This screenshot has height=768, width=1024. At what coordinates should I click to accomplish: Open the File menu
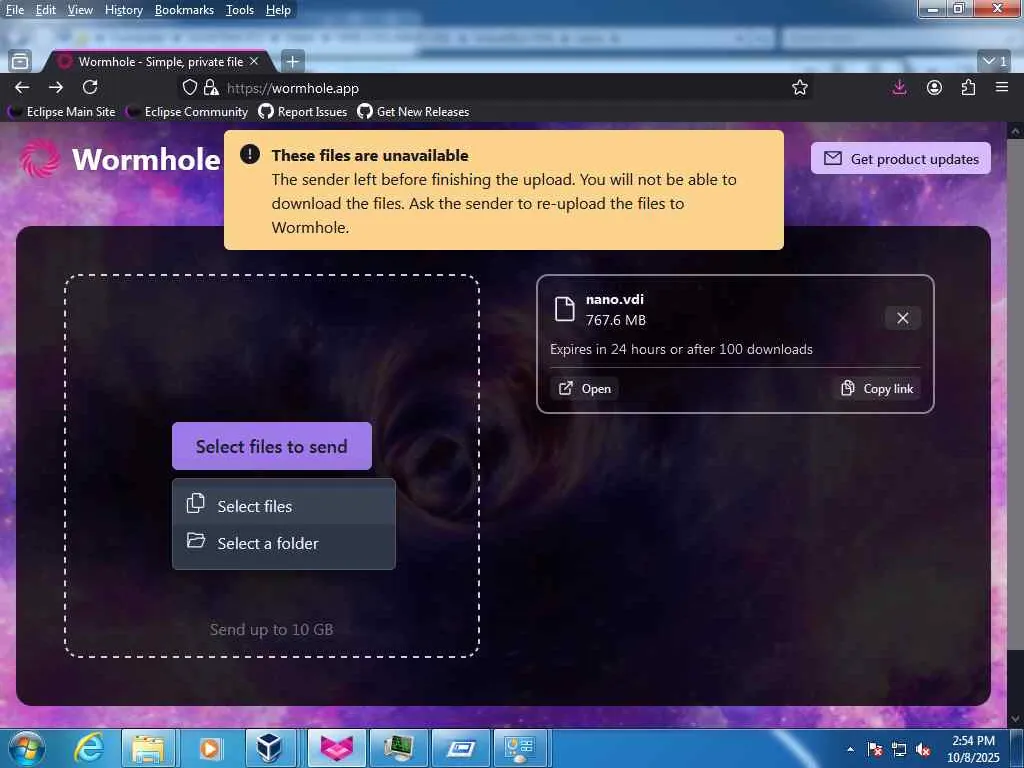click(x=15, y=10)
